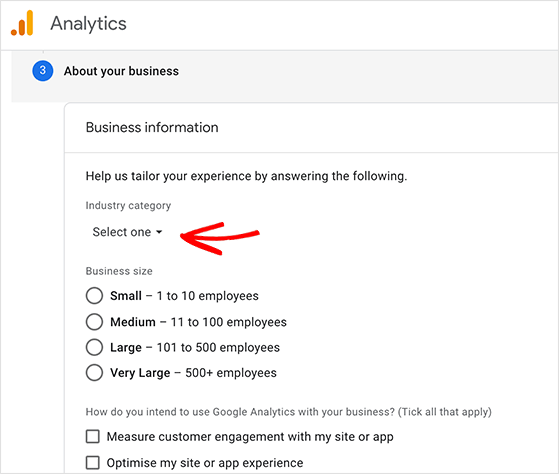Open the Industry category Select one dropdown
Image resolution: width=559 pixels, height=474 pixels.
pyautogui.click(x=127, y=232)
